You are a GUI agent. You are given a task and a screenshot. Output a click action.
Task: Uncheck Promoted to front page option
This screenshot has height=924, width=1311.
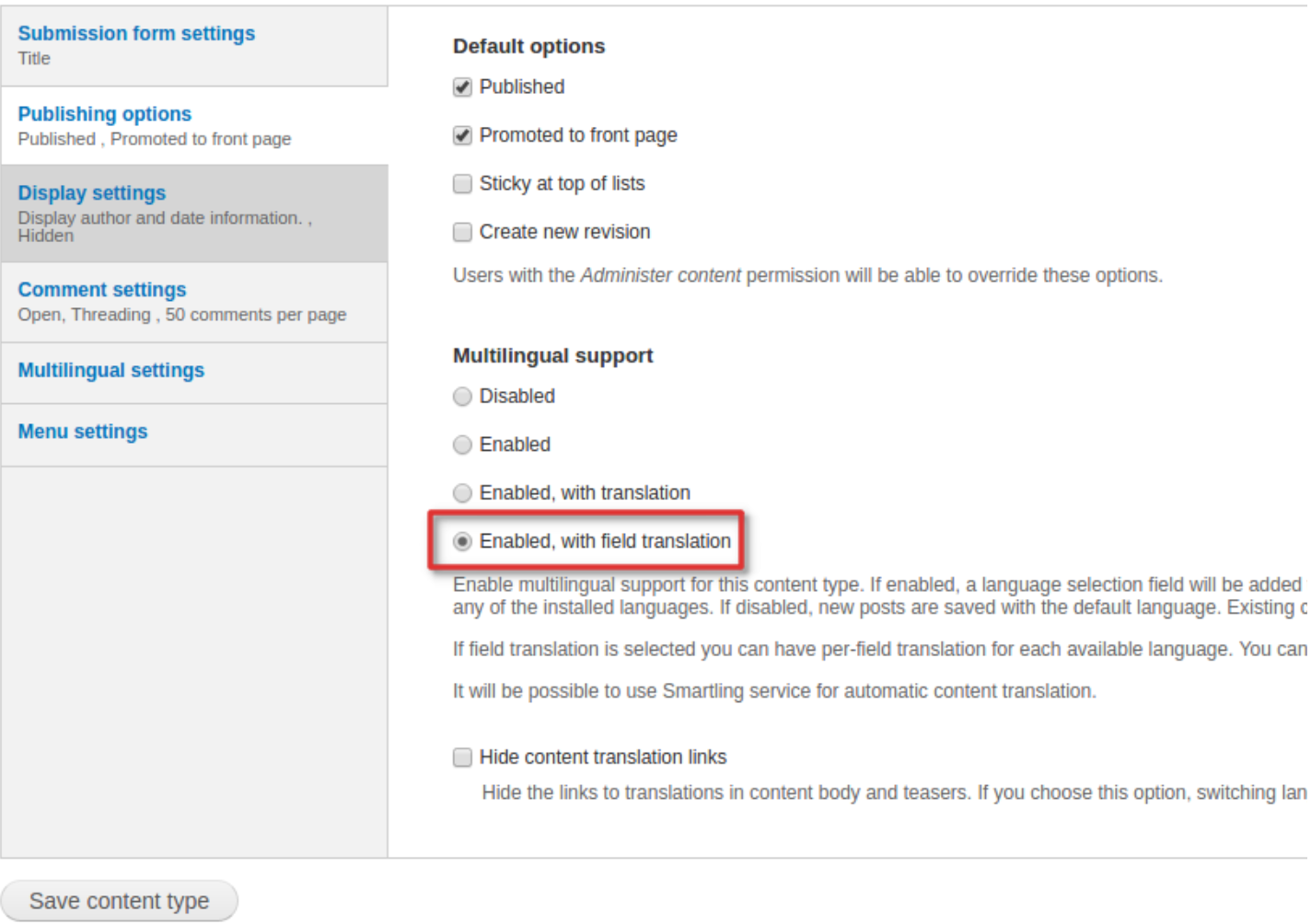(462, 136)
